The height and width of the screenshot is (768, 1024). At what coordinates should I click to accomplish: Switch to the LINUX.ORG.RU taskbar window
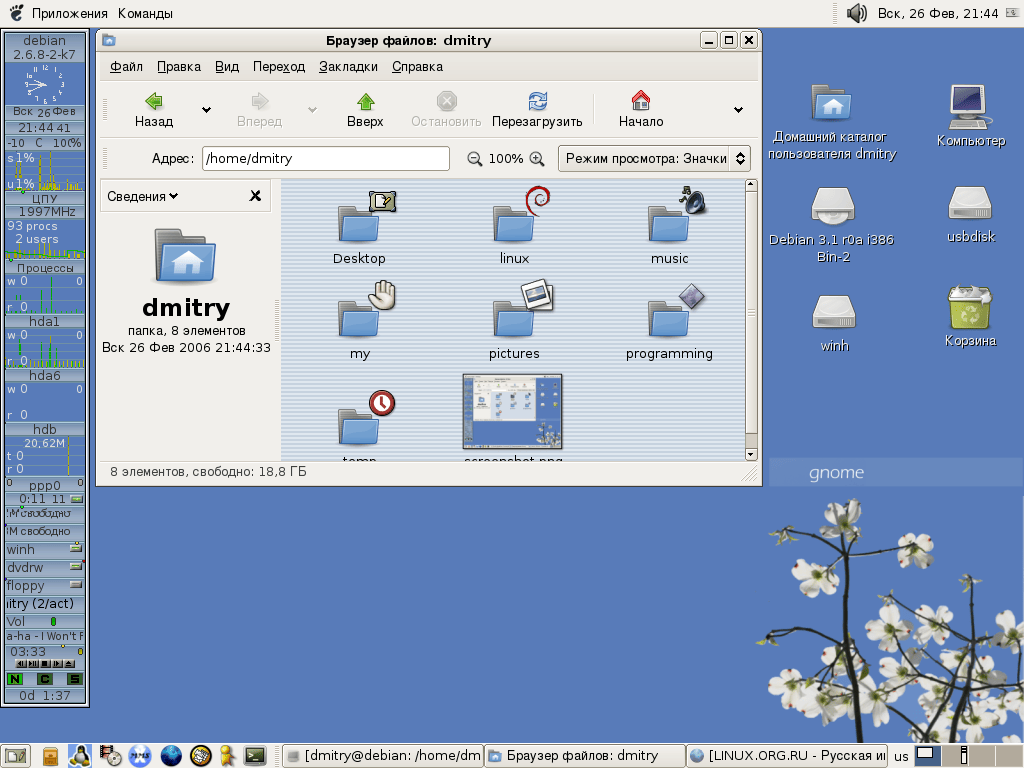tap(787, 756)
